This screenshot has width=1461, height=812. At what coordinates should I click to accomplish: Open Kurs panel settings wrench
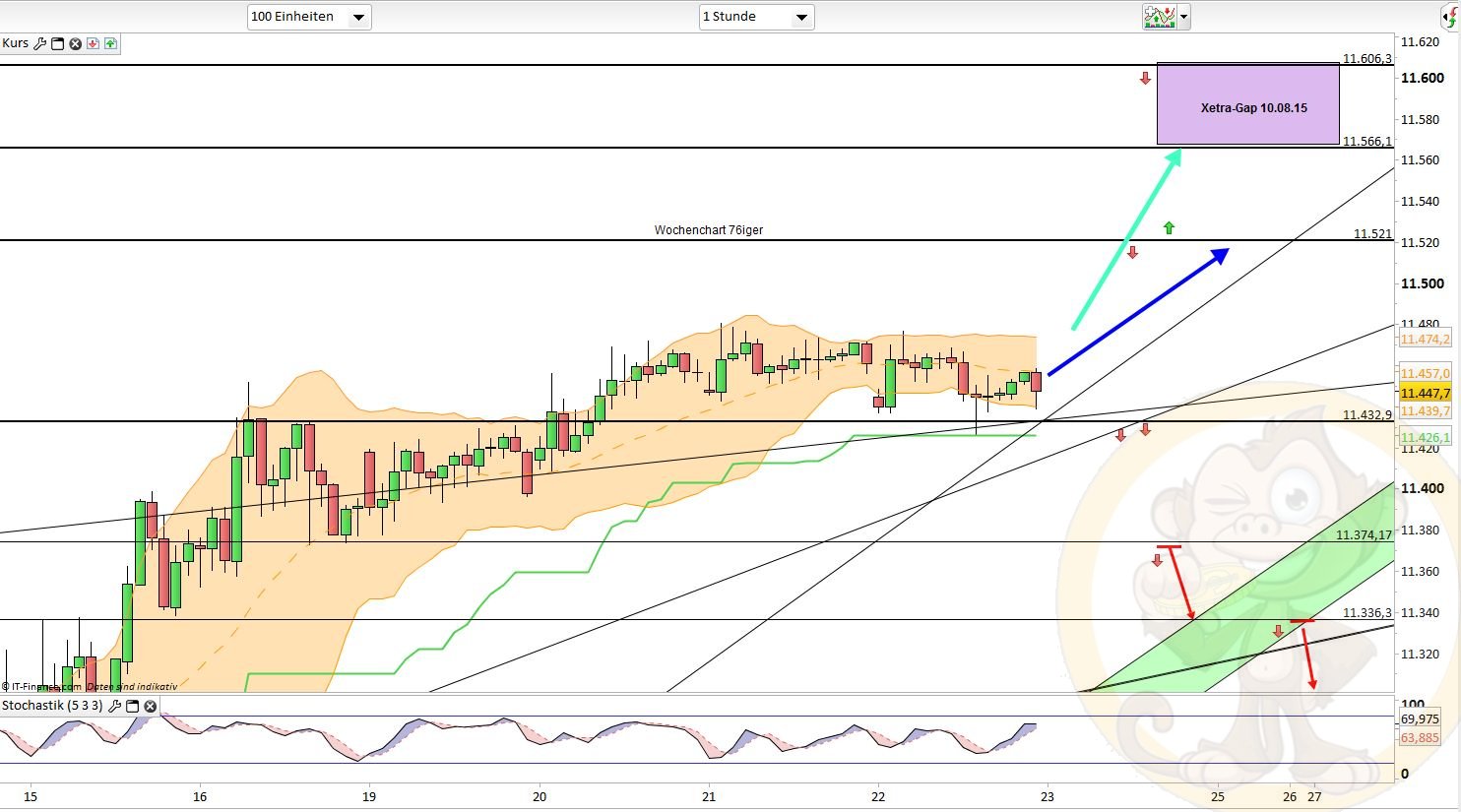40,43
